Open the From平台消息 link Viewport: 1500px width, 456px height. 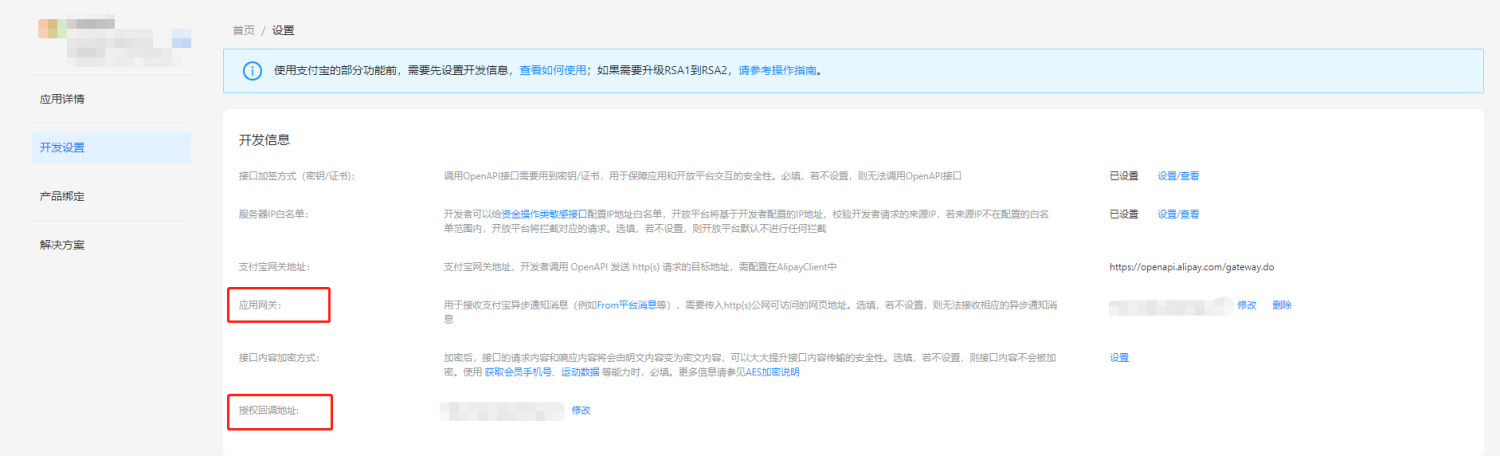(632, 305)
